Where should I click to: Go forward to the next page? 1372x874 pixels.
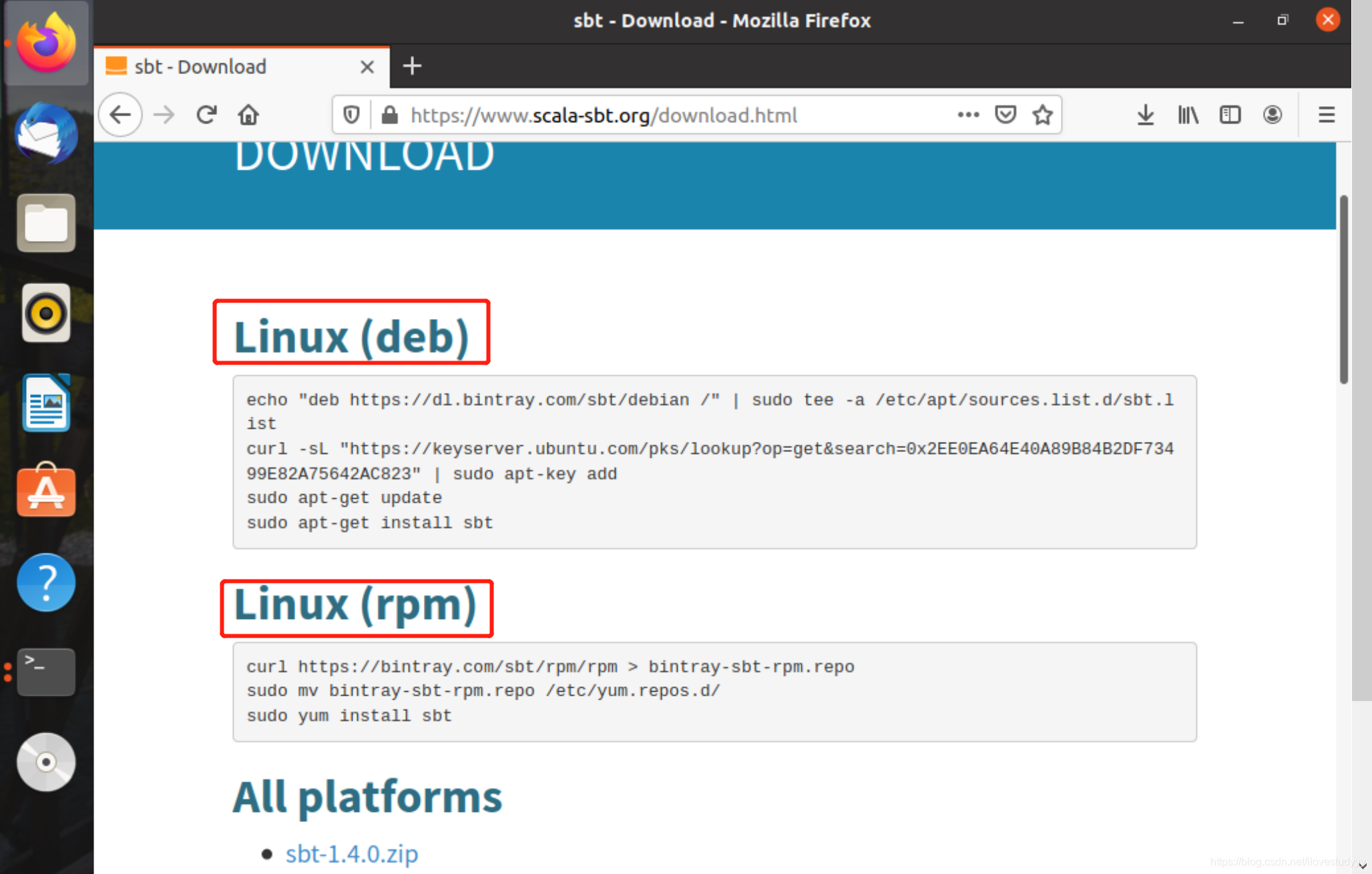(164, 115)
